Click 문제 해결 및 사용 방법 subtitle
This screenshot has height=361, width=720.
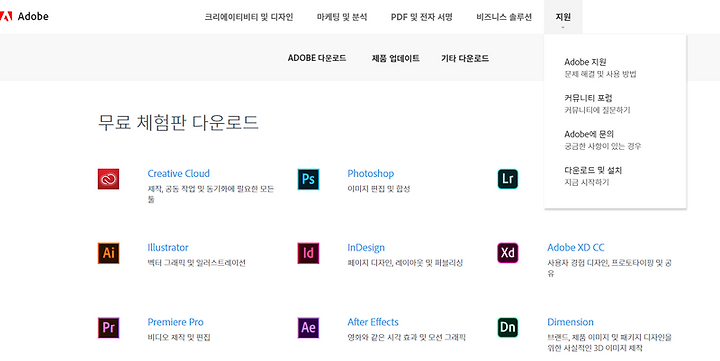pos(600,74)
